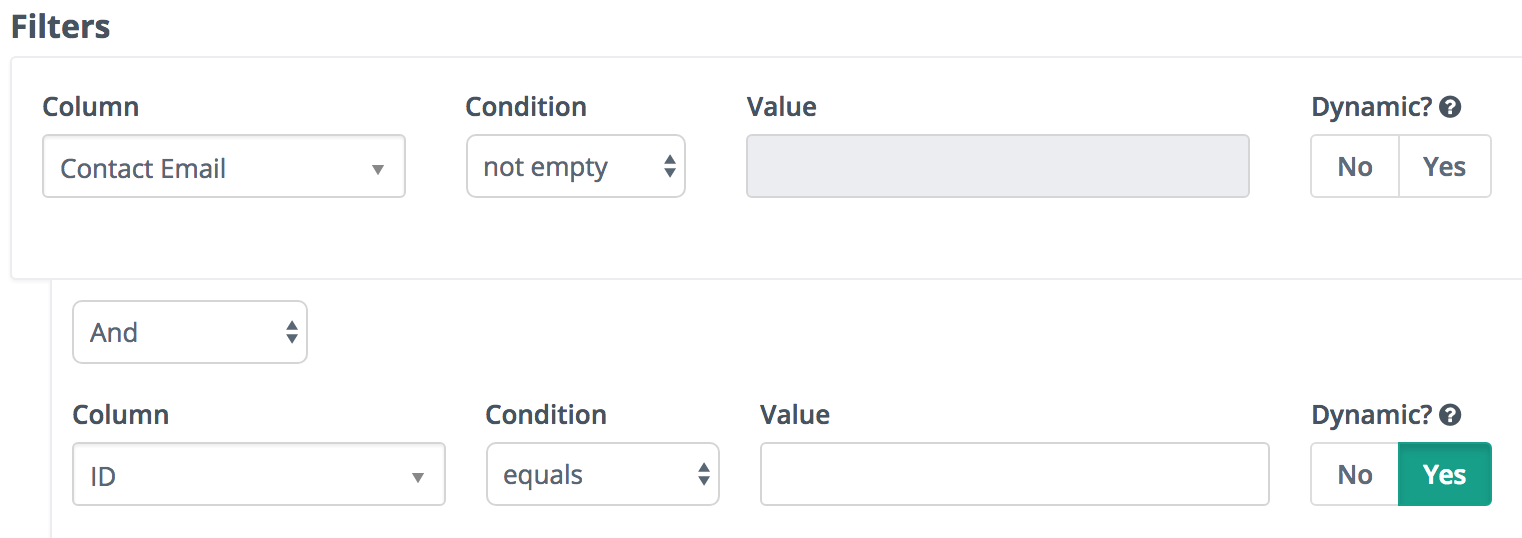
Task: Click the help icon beside the top Dynamic? label
Action: pos(1450,107)
